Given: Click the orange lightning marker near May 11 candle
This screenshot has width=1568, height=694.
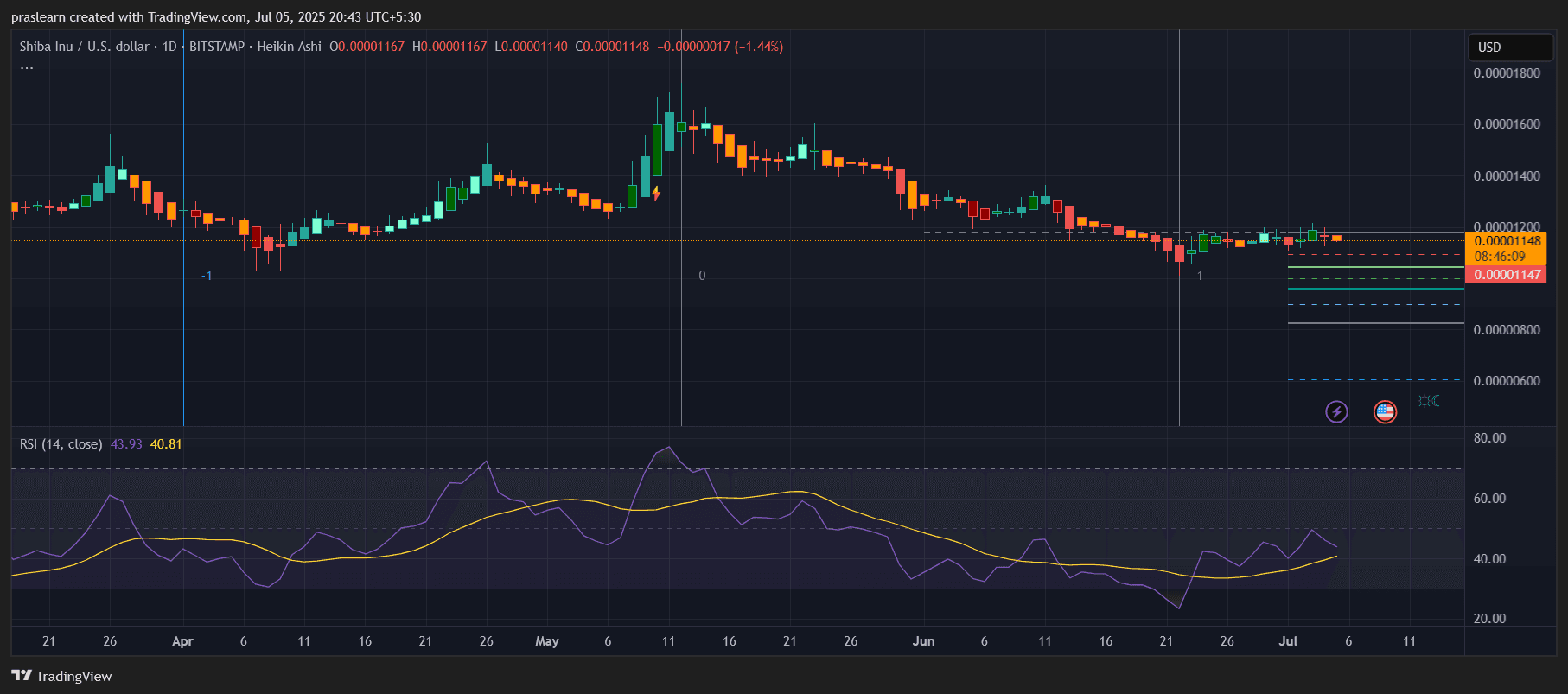Looking at the screenshot, I should pyautogui.click(x=657, y=193).
